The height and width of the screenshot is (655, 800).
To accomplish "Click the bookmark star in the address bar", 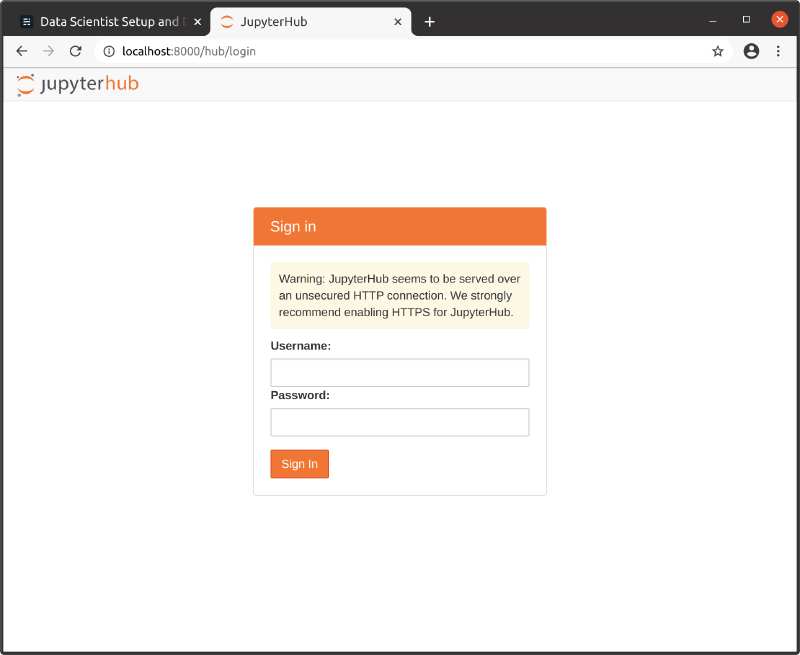I will click(x=718, y=51).
